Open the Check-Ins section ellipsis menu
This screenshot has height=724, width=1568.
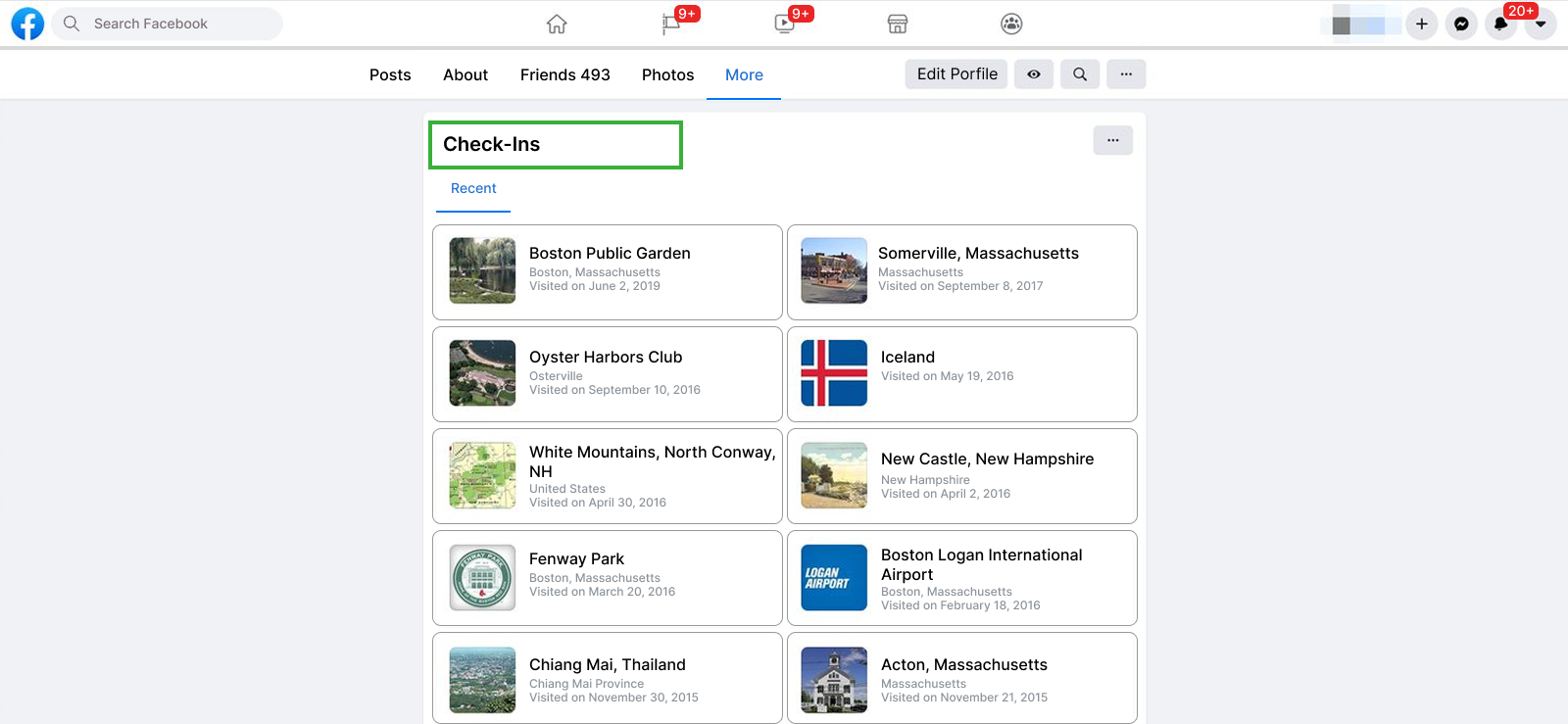[1113, 140]
